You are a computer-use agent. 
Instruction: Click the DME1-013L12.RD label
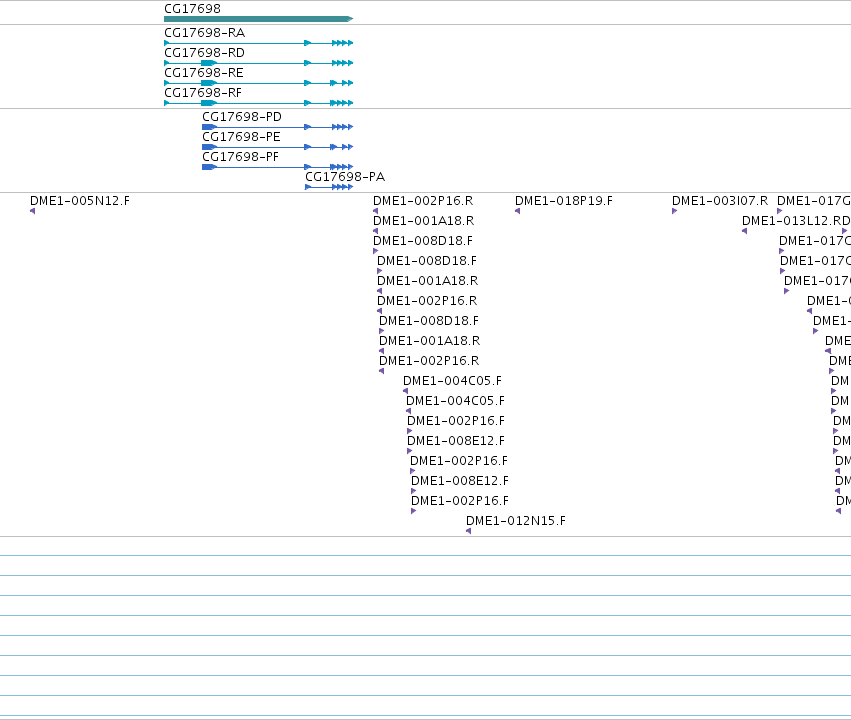796,221
